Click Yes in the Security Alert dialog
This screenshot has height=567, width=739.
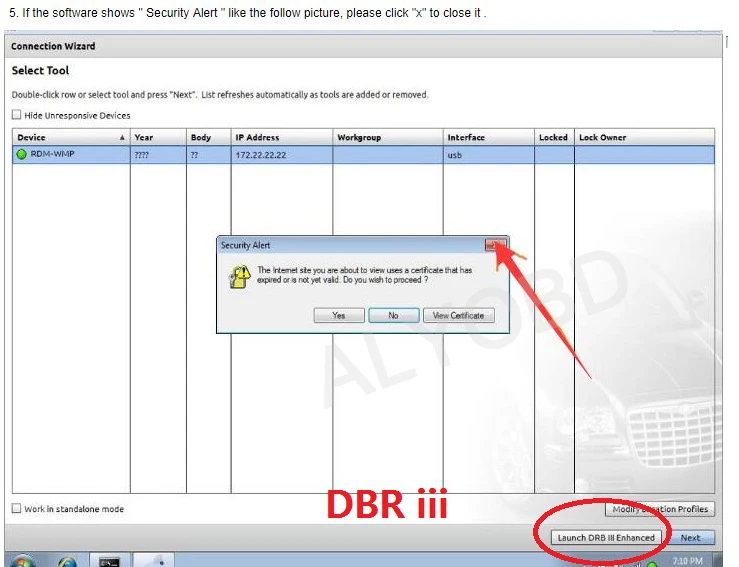coord(339,315)
